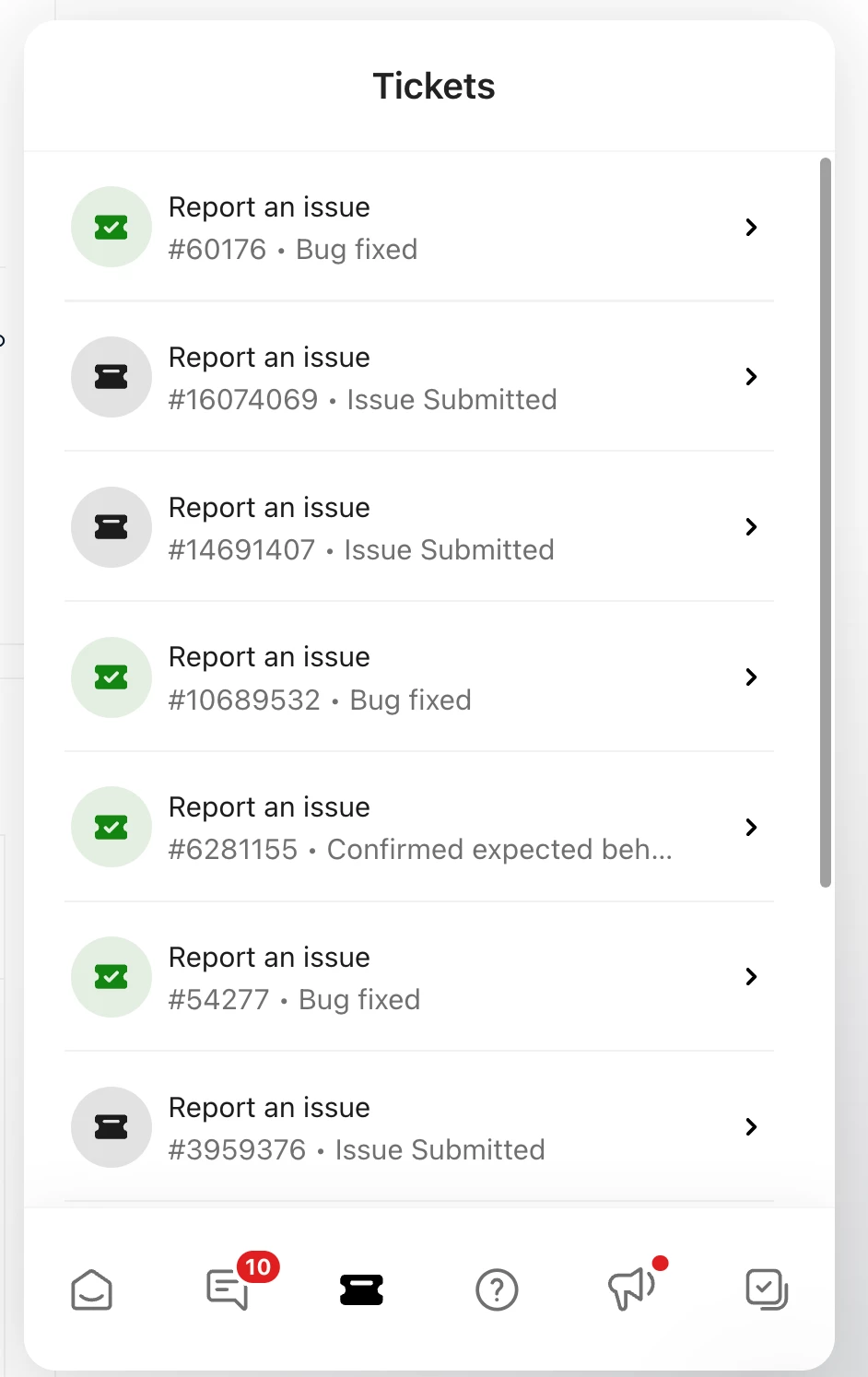Expand ticket #3959376 using its chevron
The width and height of the screenshot is (868, 1377).
[x=752, y=1127]
